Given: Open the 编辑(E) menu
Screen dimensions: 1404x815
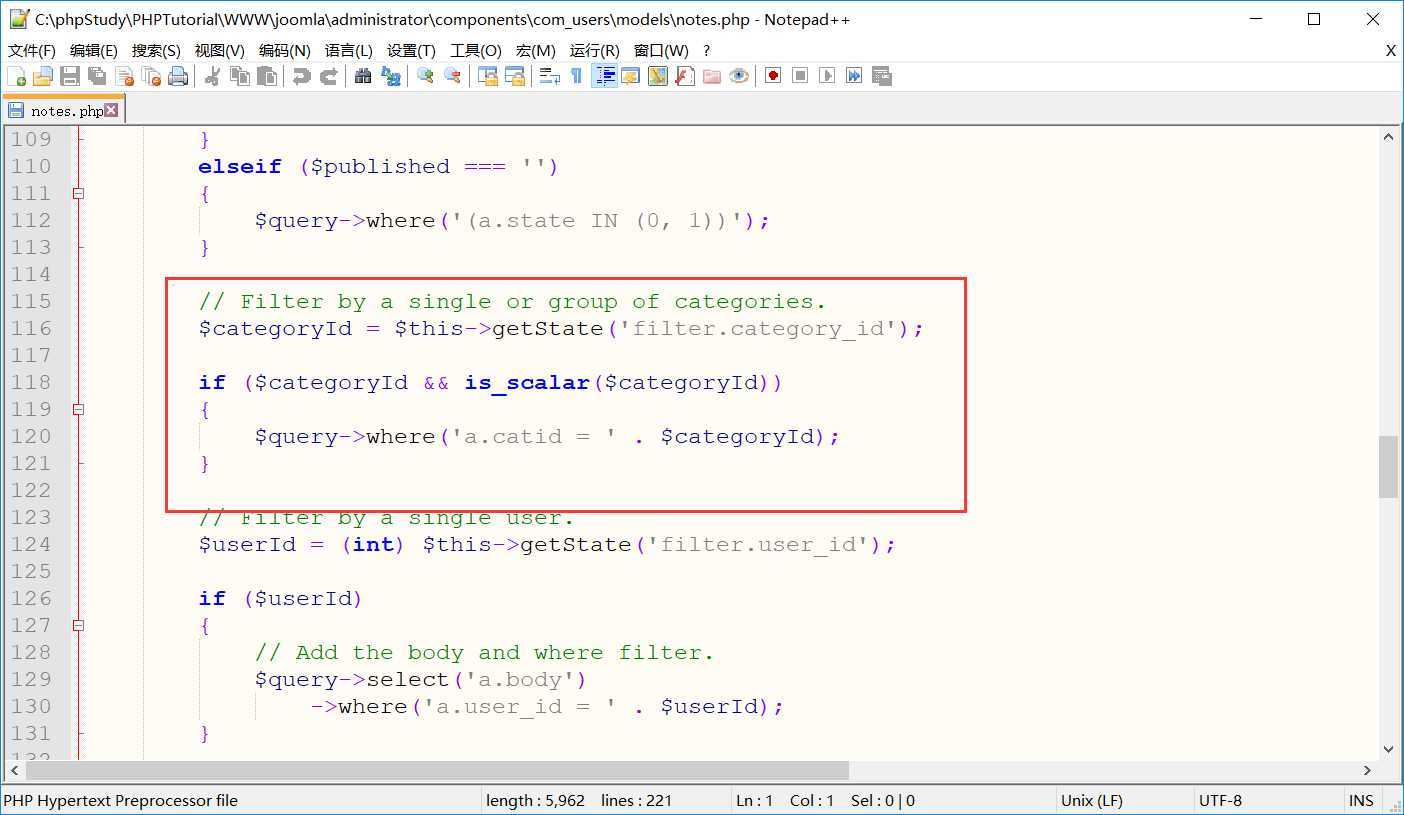Looking at the screenshot, I should pyautogui.click(x=94, y=50).
